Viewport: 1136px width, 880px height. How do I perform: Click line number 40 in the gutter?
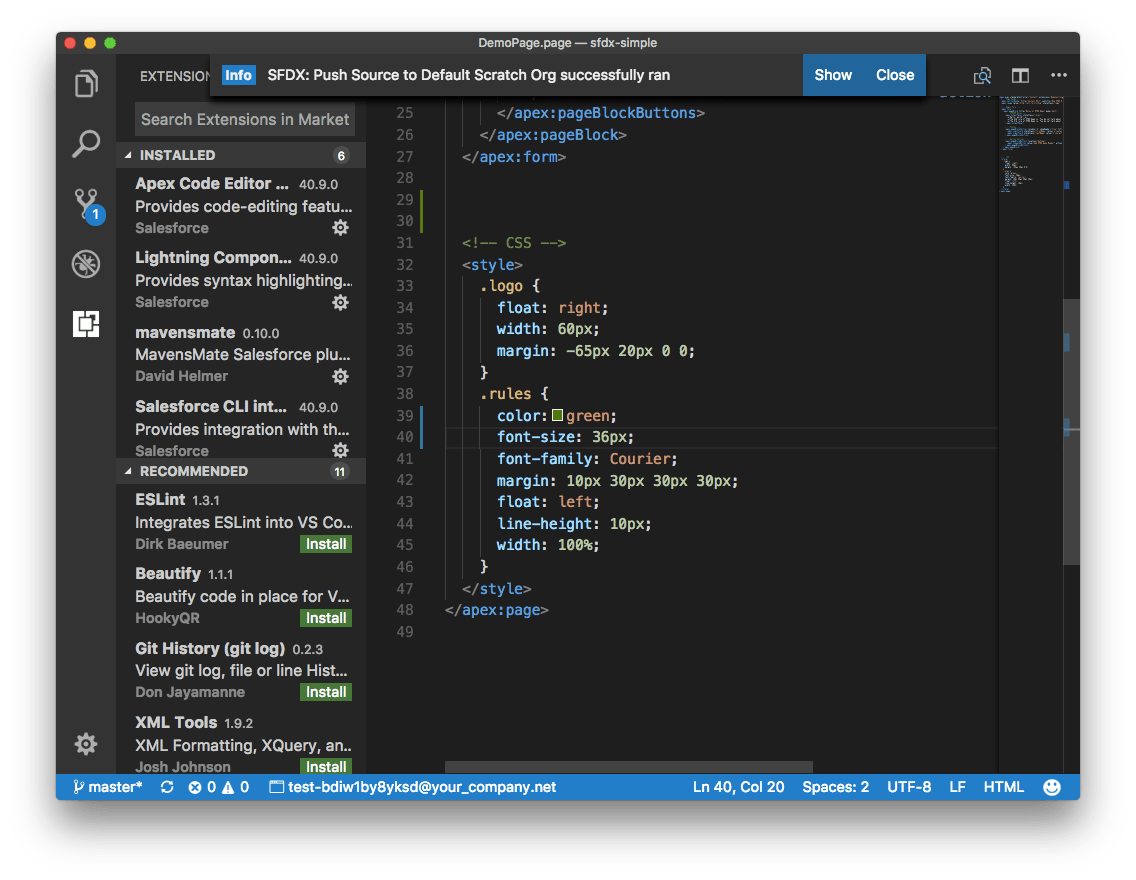pyautogui.click(x=405, y=437)
